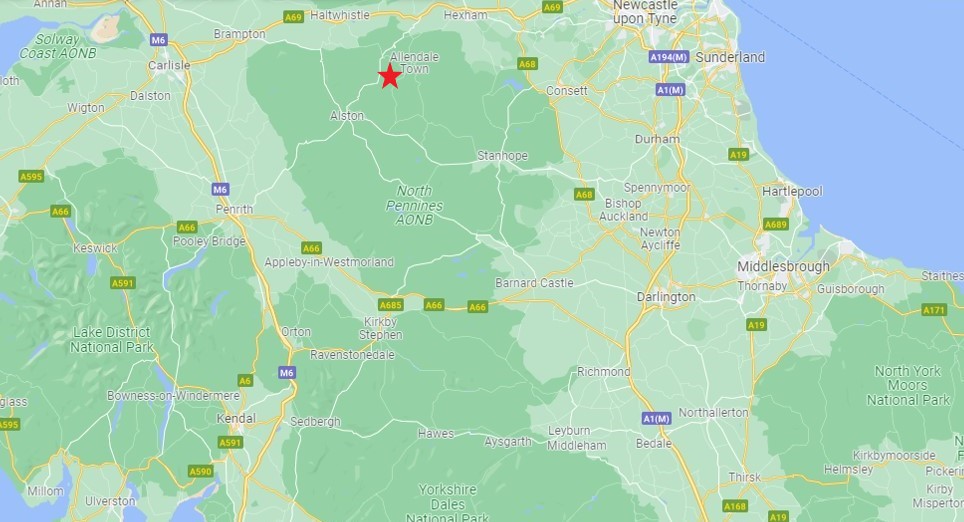Click the North Pennines AONB label
This screenshot has height=522, width=964.
click(414, 205)
